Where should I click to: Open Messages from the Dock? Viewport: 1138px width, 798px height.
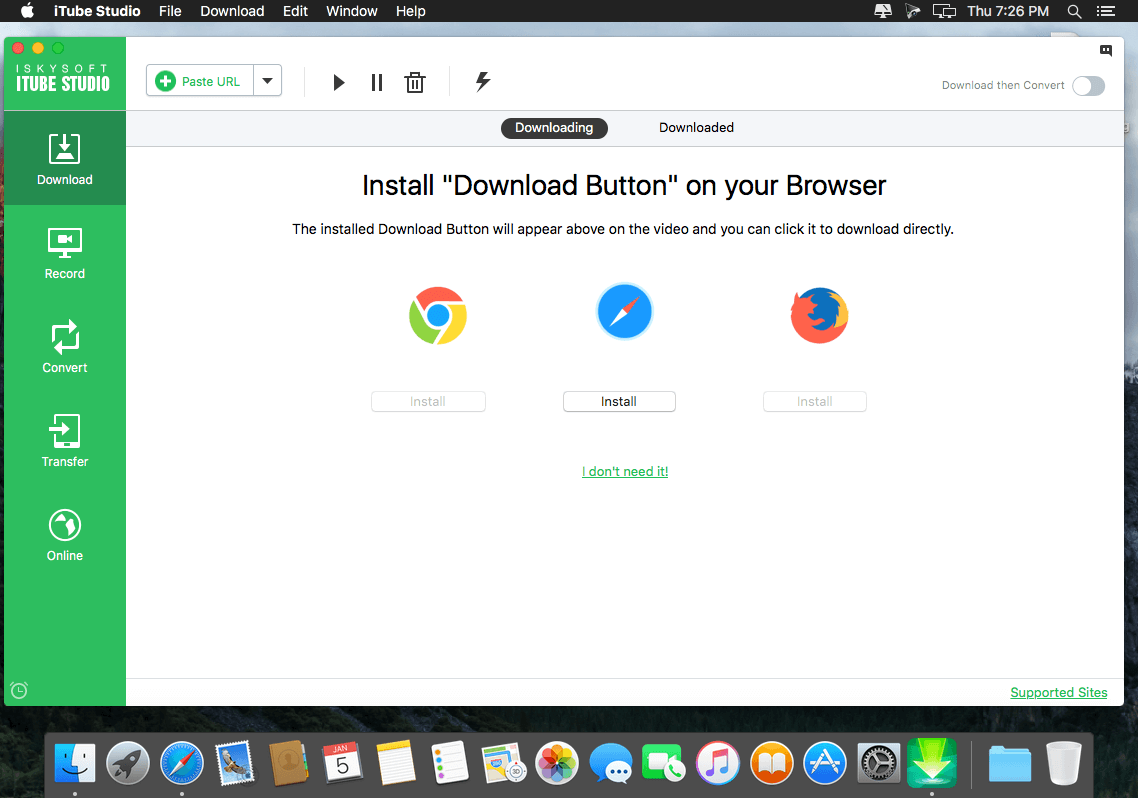coord(610,763)
